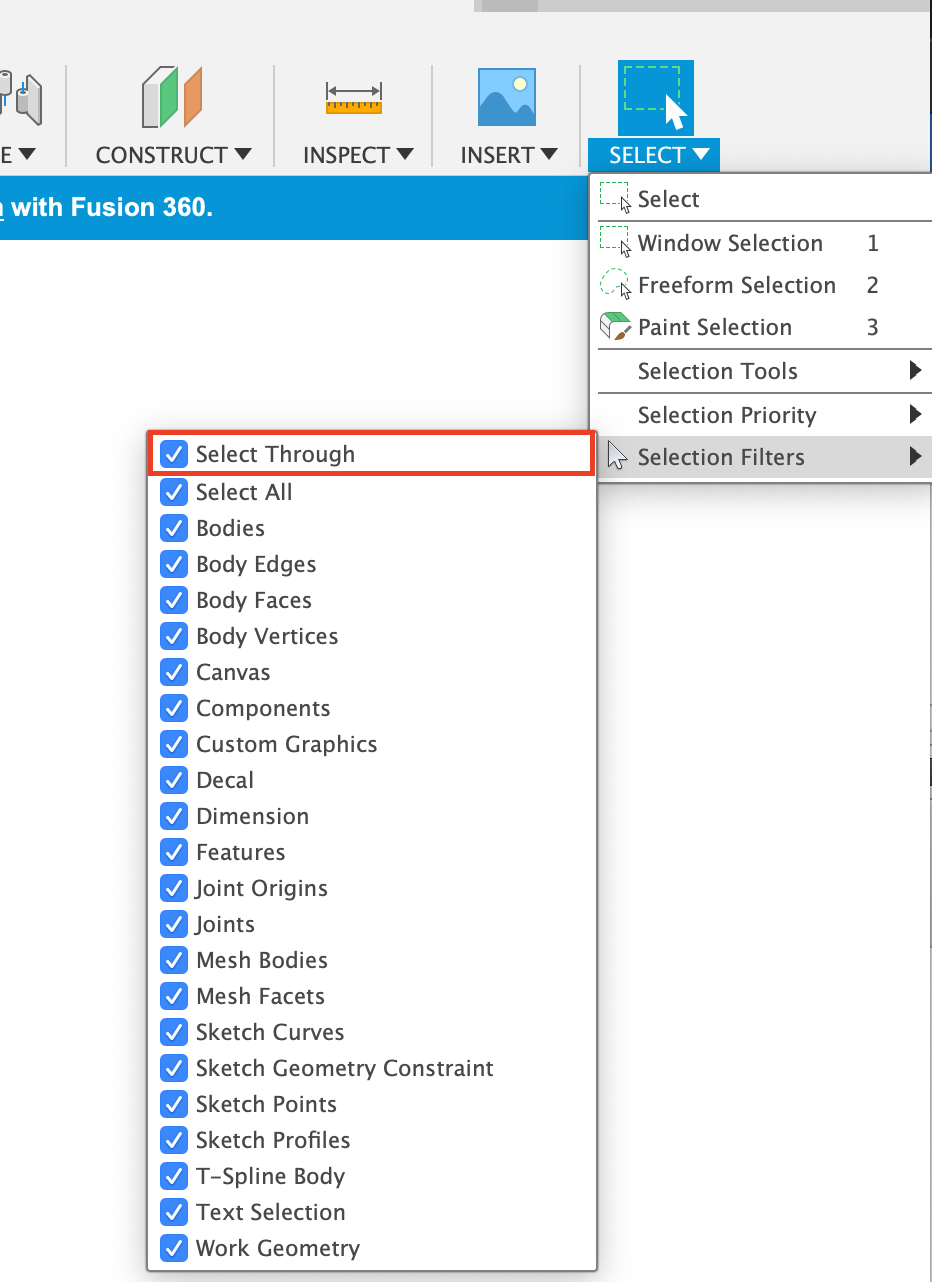Open the INSERT dropdown arrow
Viewport: 932px width, 1282px height.
[548, 155]
